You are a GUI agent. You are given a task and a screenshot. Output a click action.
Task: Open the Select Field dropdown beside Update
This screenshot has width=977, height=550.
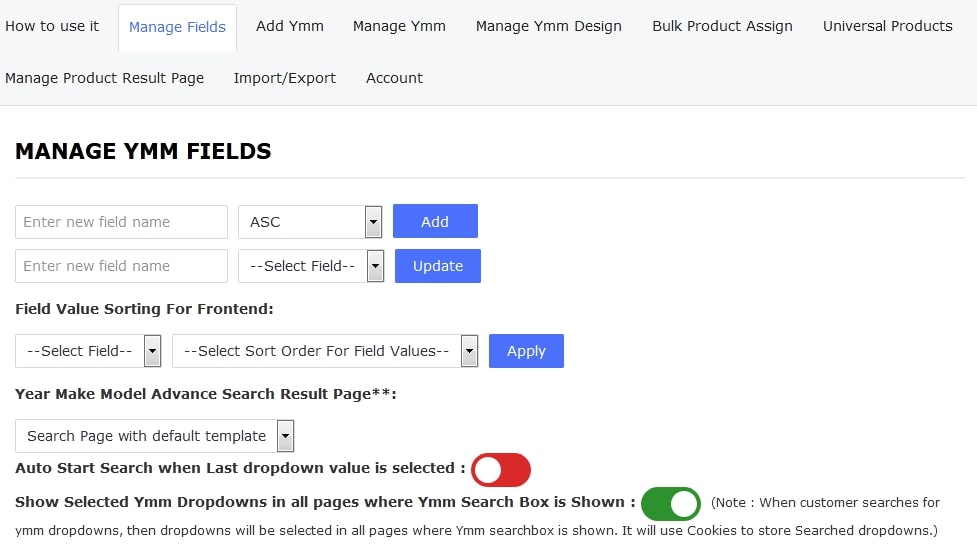tap(310, 266)
